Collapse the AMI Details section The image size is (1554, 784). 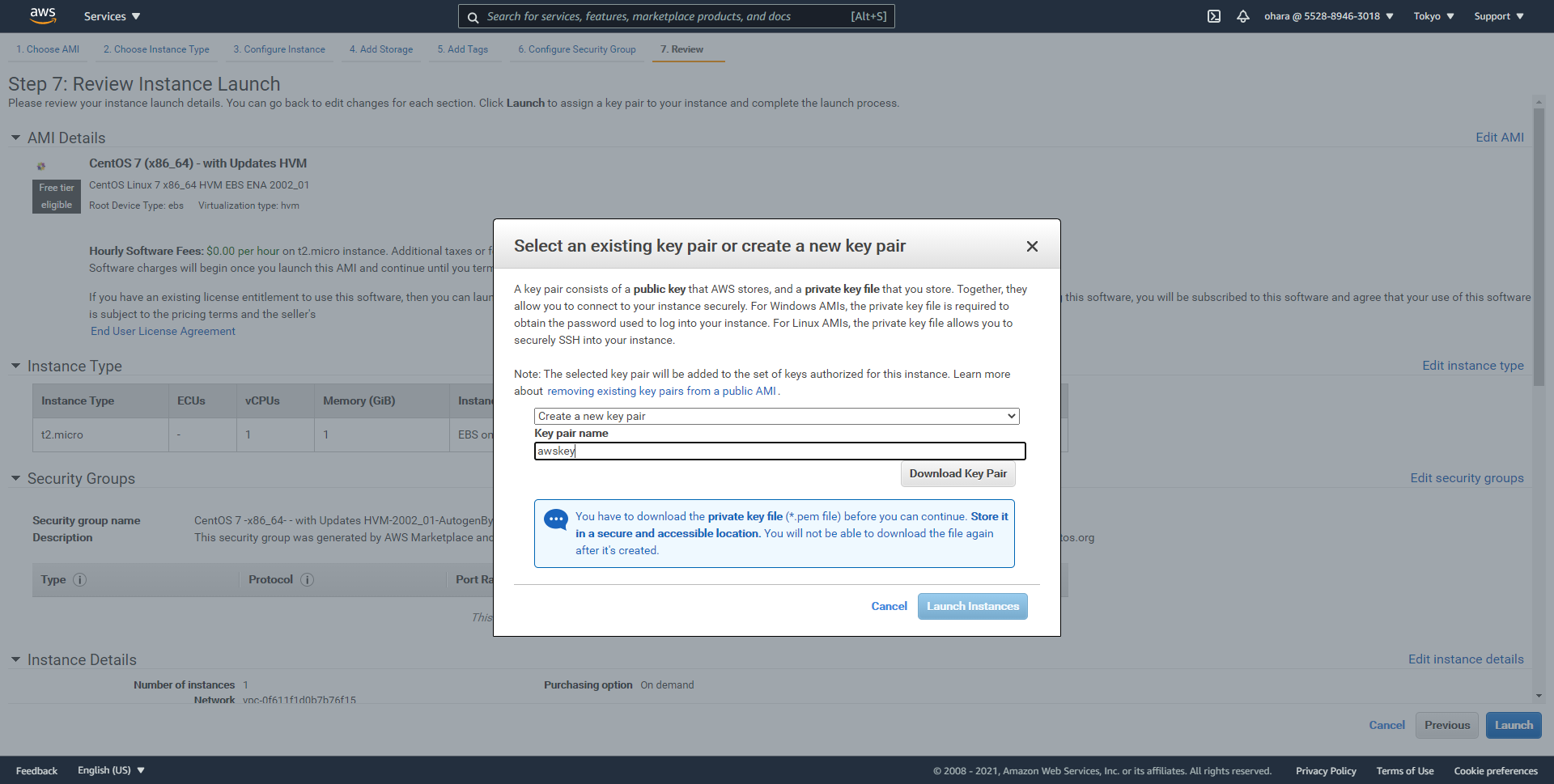tap(15, 138)
